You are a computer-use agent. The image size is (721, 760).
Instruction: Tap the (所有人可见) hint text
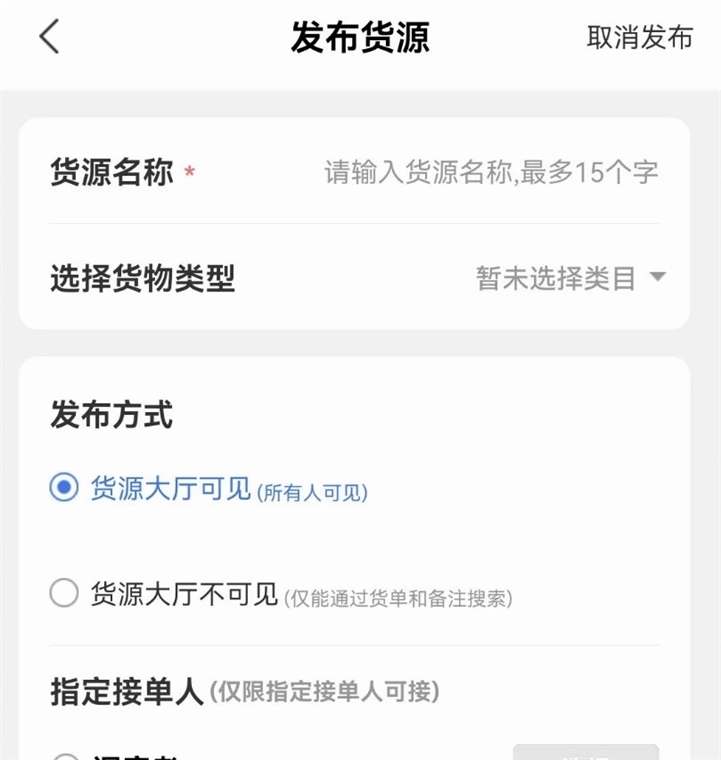(x=312, y=492)
